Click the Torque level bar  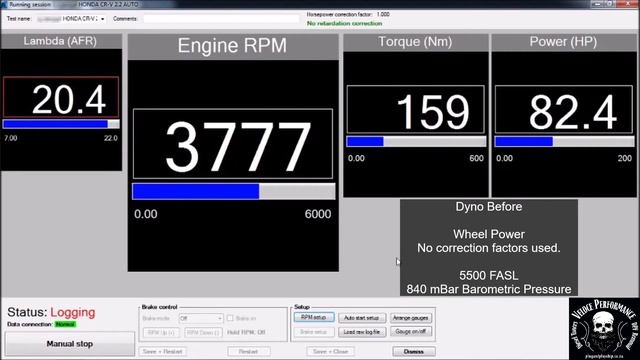tap(416, 142)
